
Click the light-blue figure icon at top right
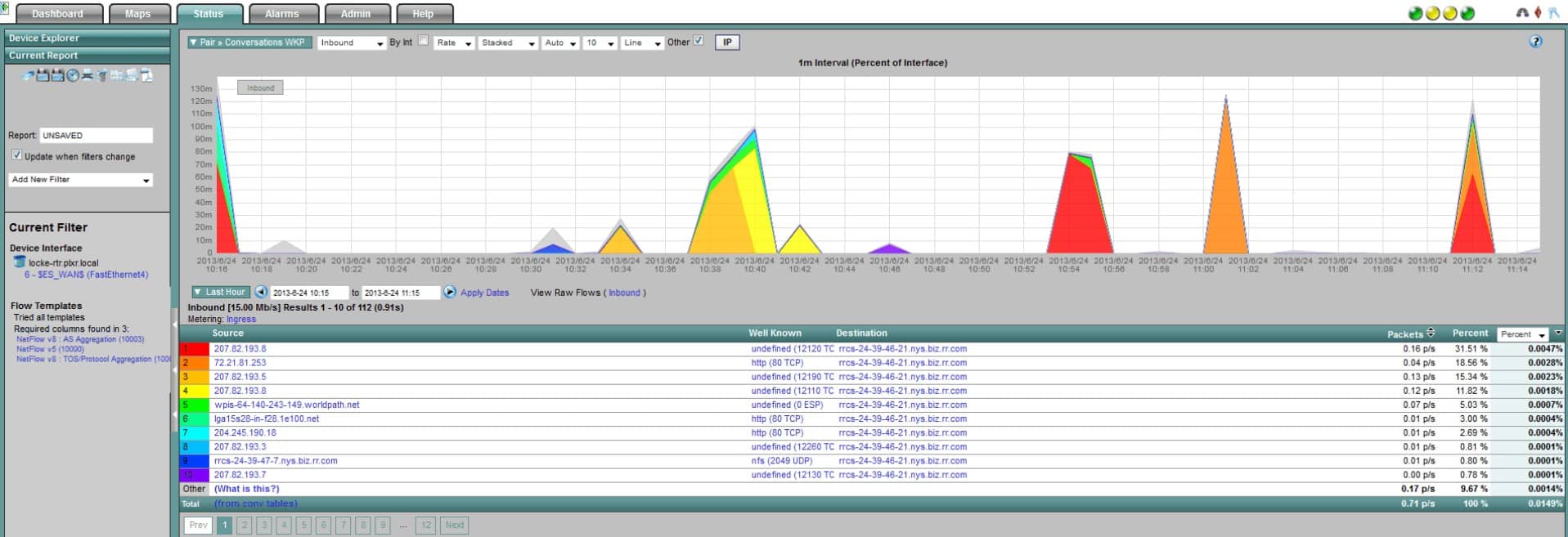point(1552,13)
